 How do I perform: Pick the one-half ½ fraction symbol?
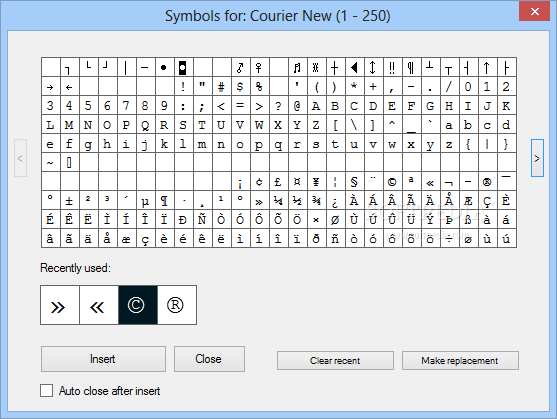click(297, 201)
